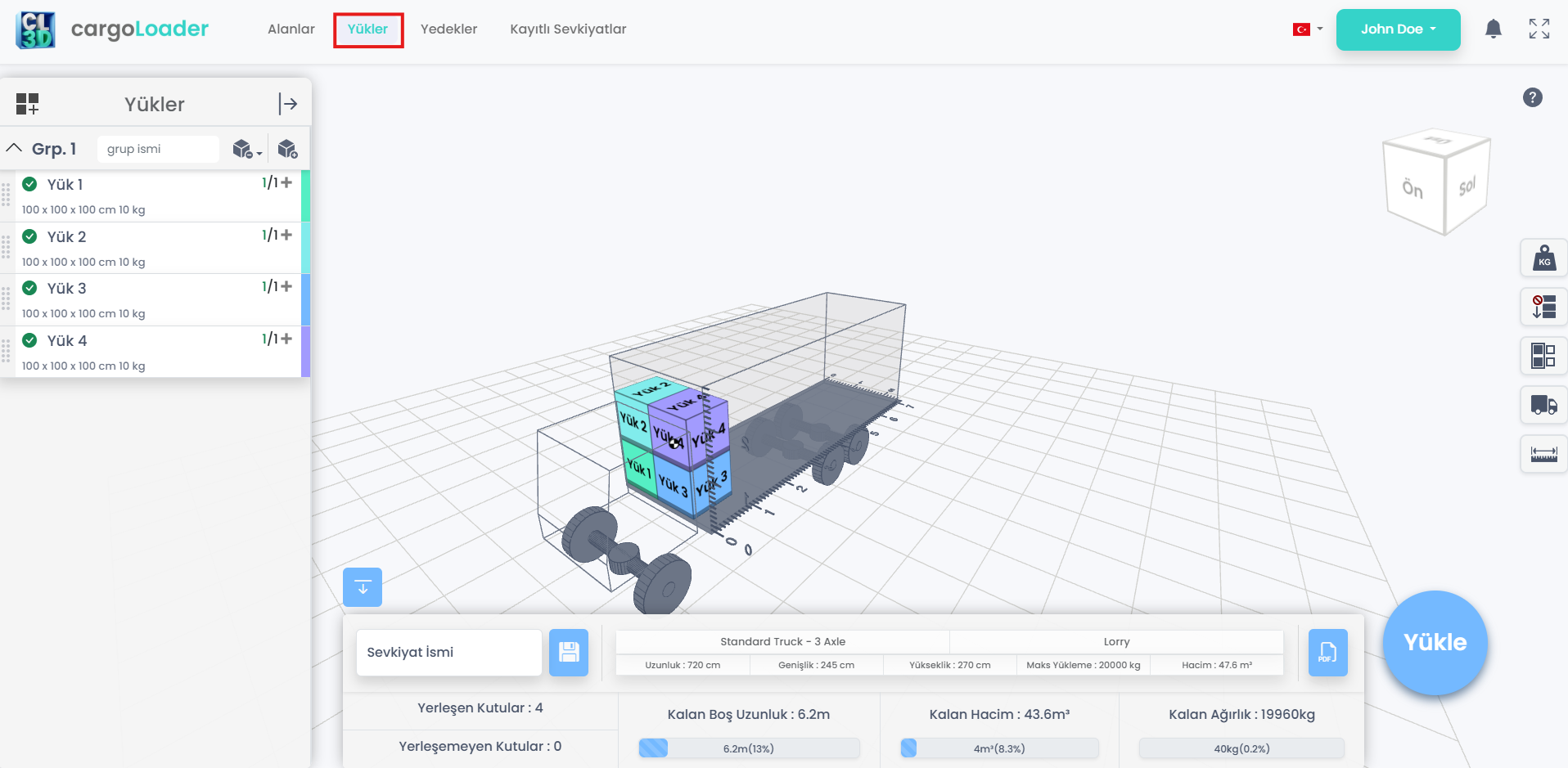Go to the Alanlar menu tab
Screen dimensions: 1568x768
tap(291, 29)
